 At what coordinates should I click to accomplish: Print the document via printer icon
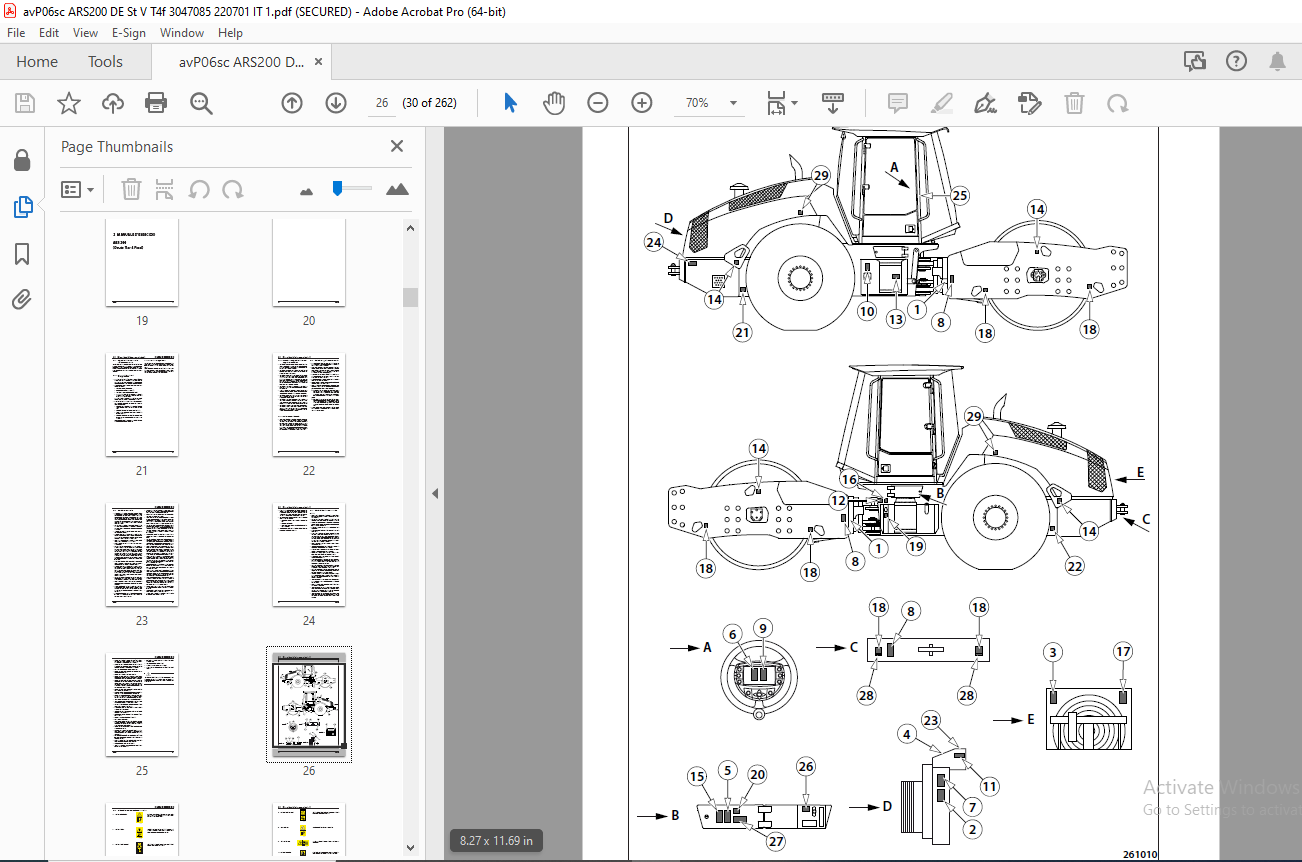(x=156, y=103)
